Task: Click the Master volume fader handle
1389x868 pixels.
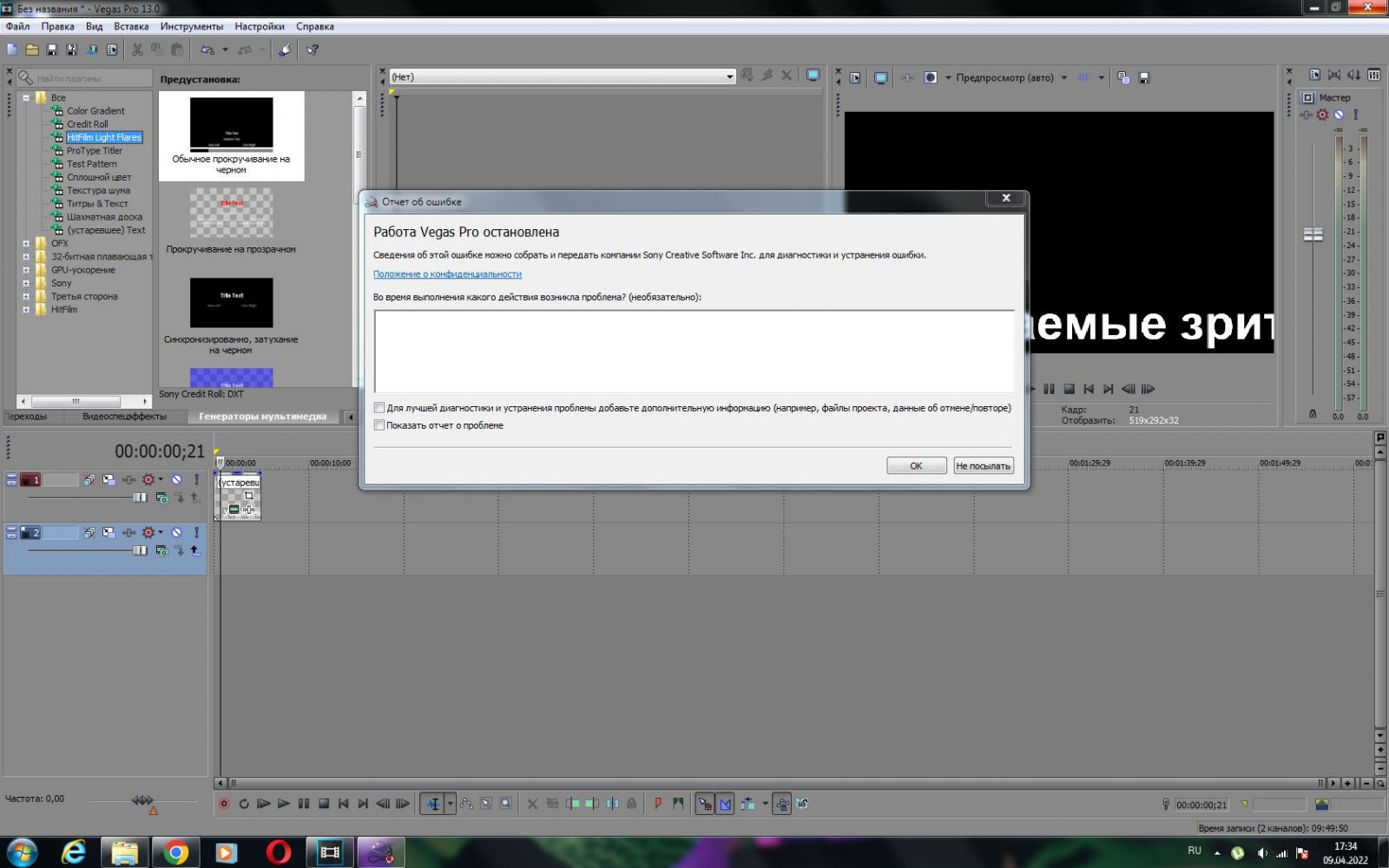Action: [1313, 234]
